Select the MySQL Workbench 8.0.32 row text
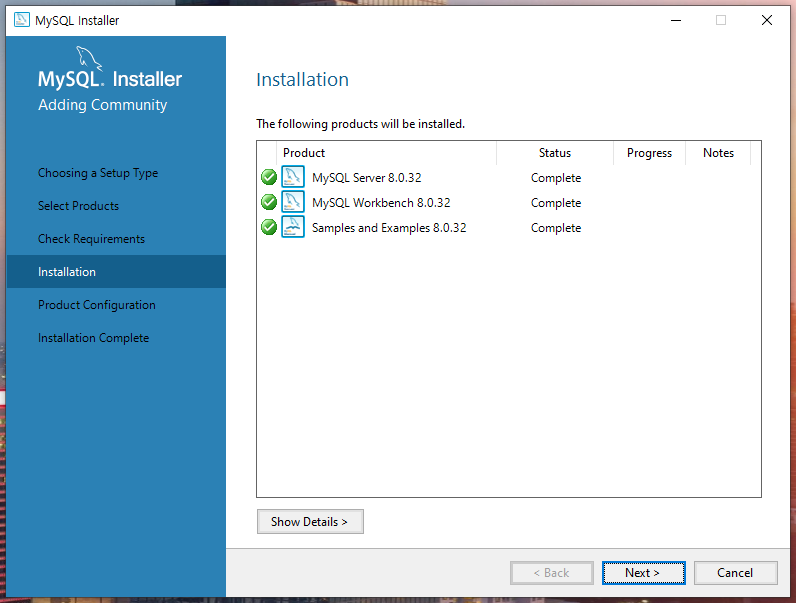796x603 pixels. pyautogui.click(x=381, y=203)
